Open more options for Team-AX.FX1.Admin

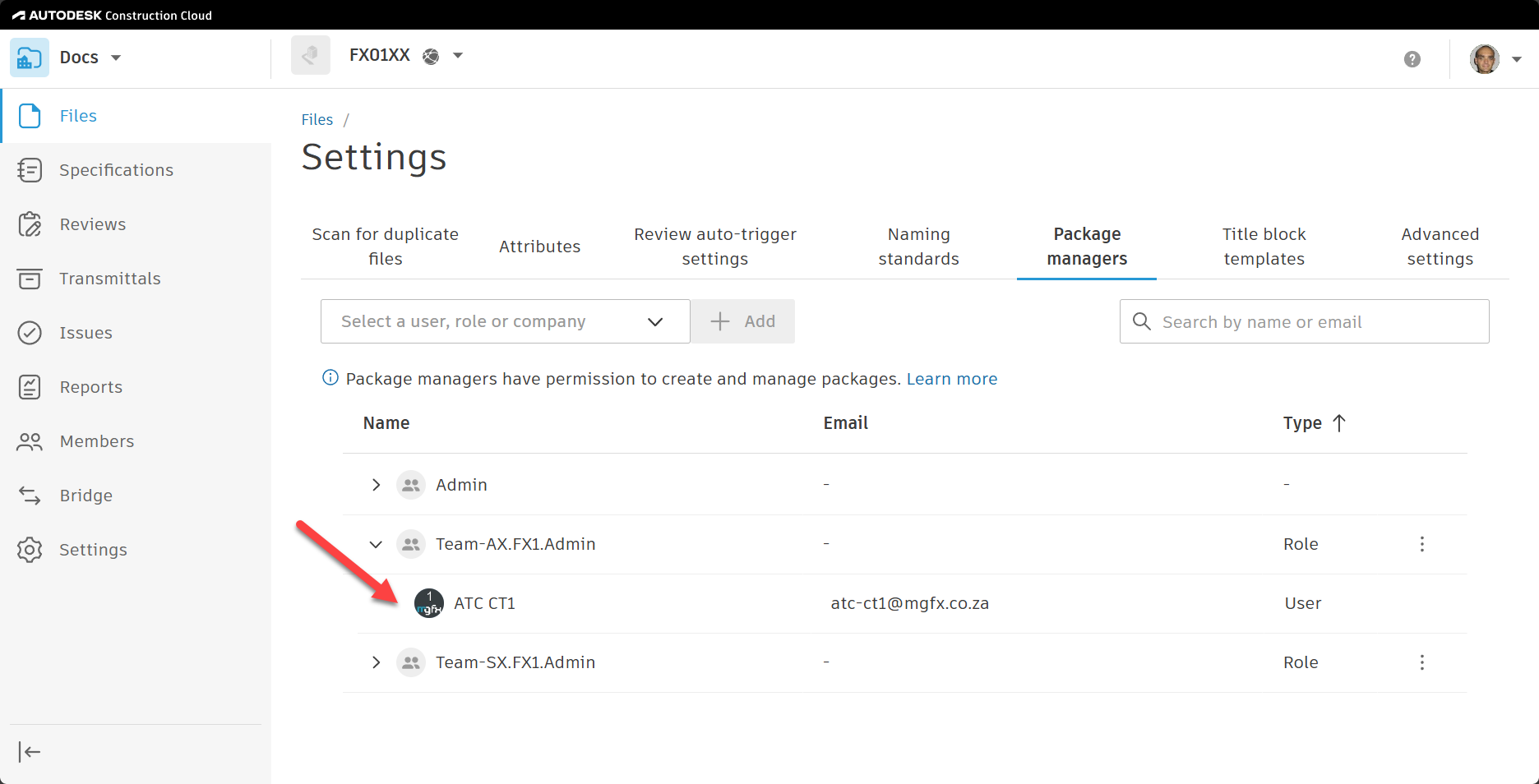pos(1422,544)
